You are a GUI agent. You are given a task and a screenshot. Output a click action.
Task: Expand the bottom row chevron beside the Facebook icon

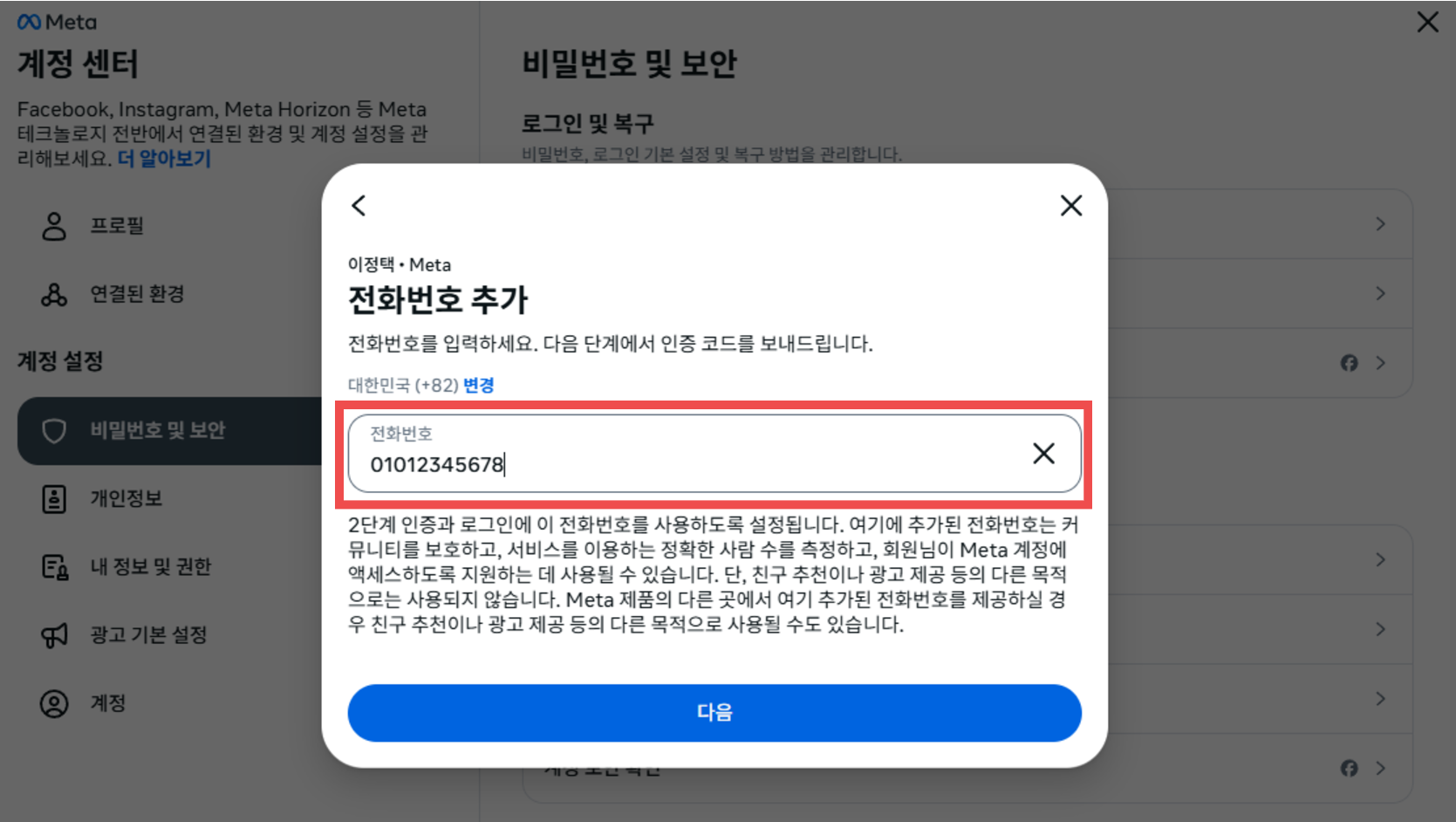pos(1380,768)
